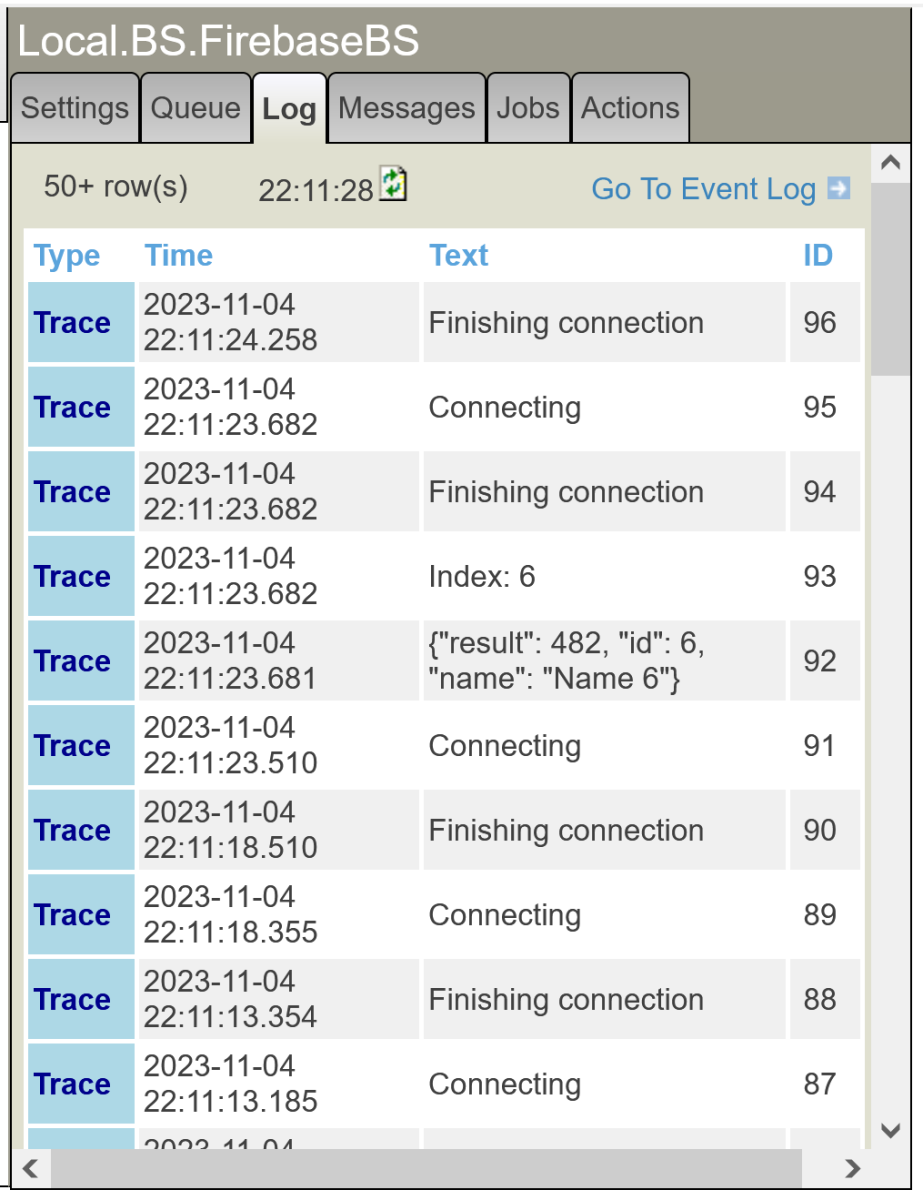This screenshot has height=1200, width=923.
Task: Click the horizontal scrollbar right arrow
Action: point(853,1167)
